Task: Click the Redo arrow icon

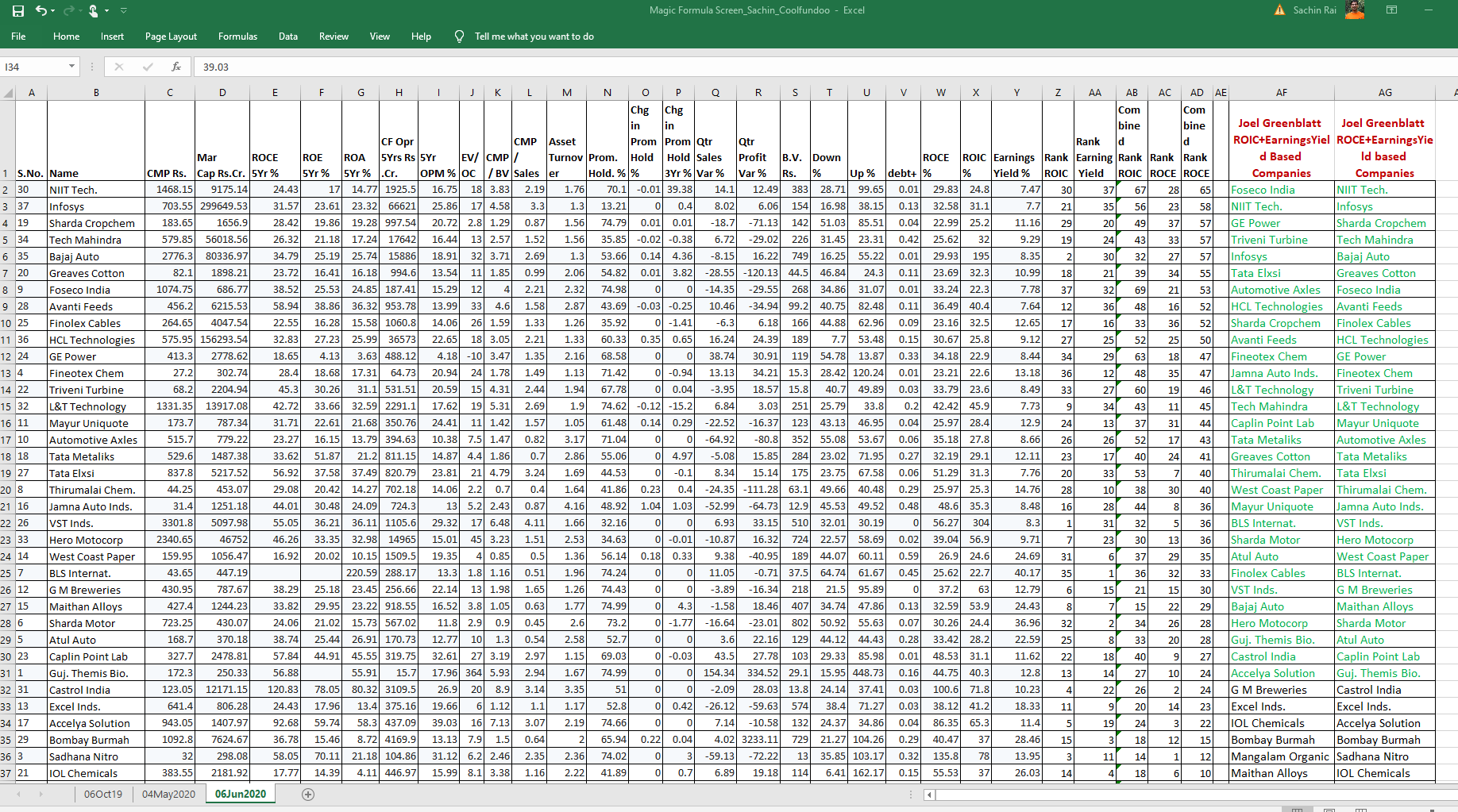Action: click(x=68, y=10)
